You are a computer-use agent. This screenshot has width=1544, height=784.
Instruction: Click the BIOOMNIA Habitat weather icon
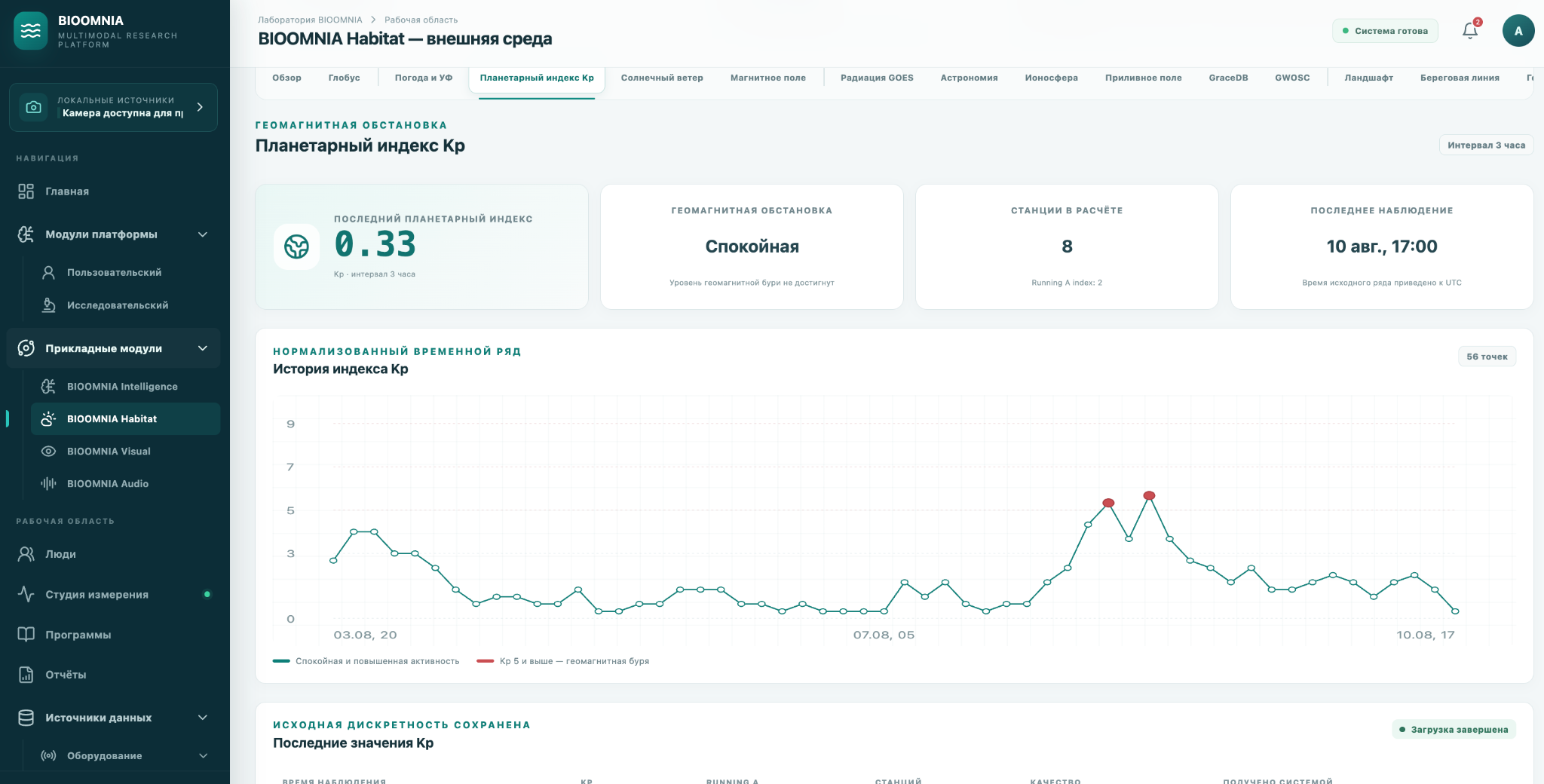48,418
